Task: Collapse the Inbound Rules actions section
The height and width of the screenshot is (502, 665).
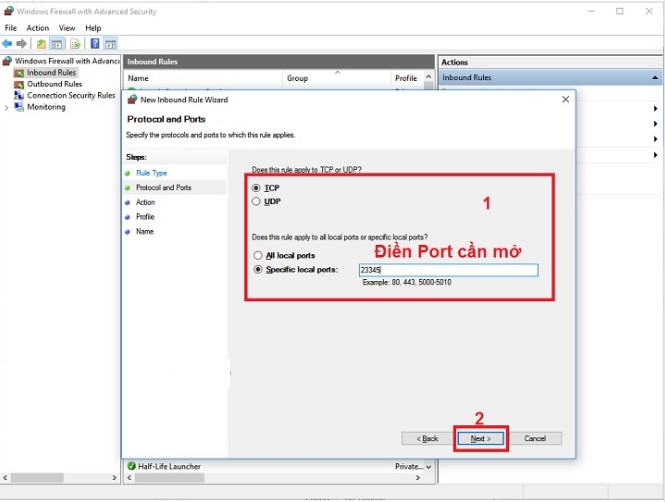Action: click(656, 77)
